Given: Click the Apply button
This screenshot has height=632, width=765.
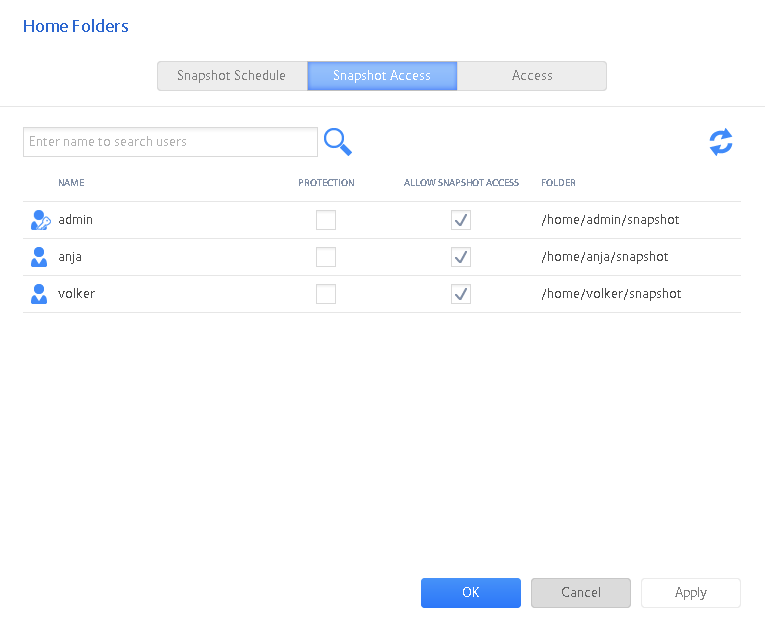Looking at the screenshot, I should 691,593.
